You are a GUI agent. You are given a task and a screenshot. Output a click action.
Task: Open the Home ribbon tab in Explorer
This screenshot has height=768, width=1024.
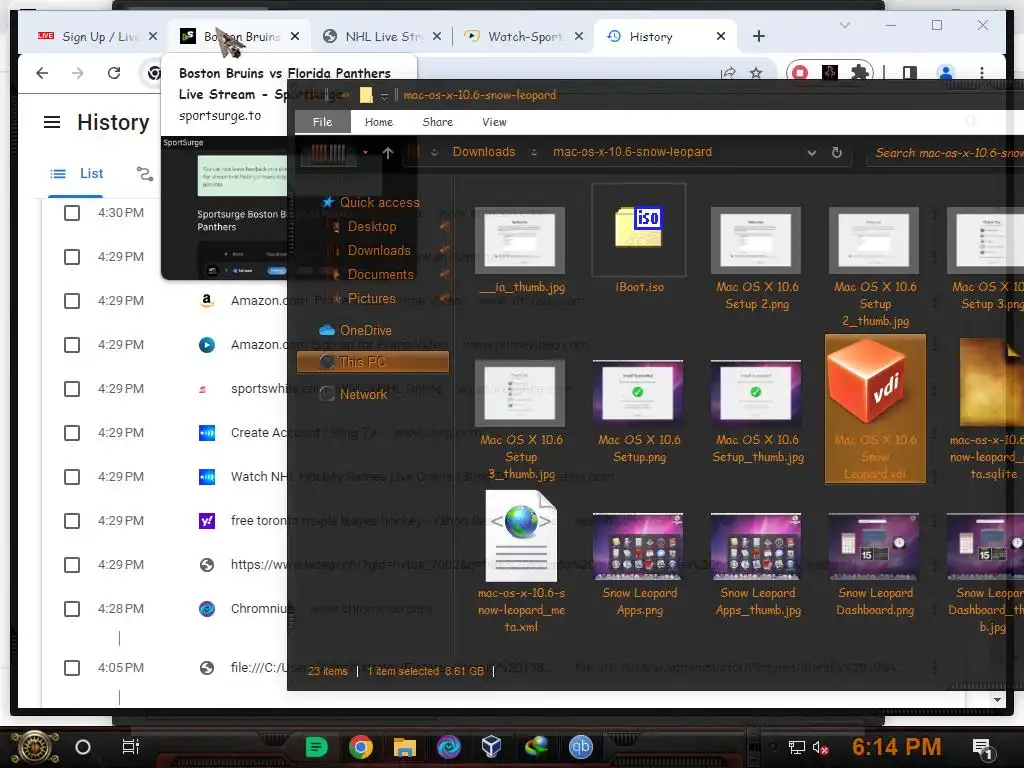(x=379, y=122)
